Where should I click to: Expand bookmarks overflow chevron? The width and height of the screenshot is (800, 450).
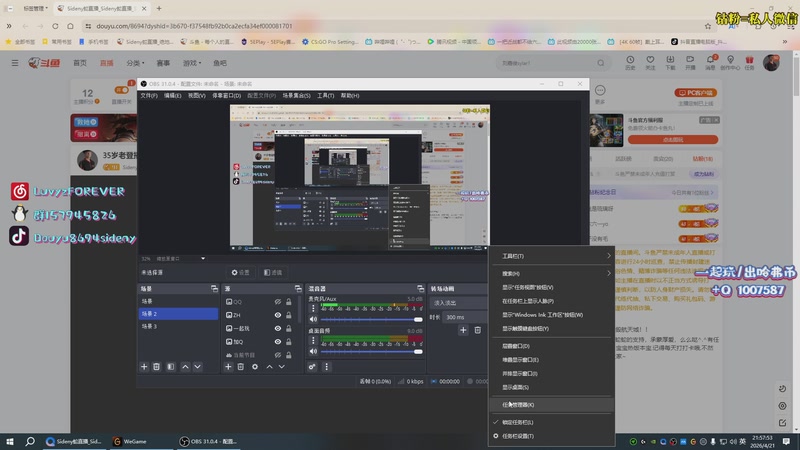click(x=785, y=42)
